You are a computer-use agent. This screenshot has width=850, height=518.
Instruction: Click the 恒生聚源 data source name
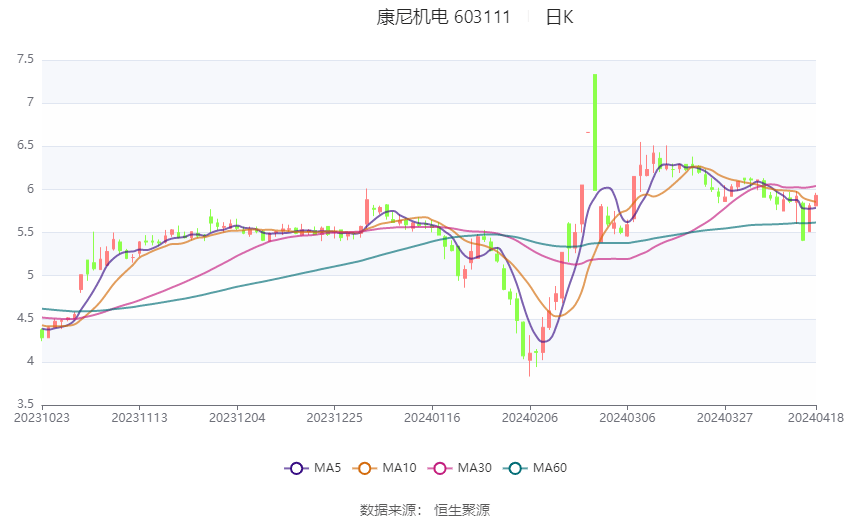click(x=462, y=510)
